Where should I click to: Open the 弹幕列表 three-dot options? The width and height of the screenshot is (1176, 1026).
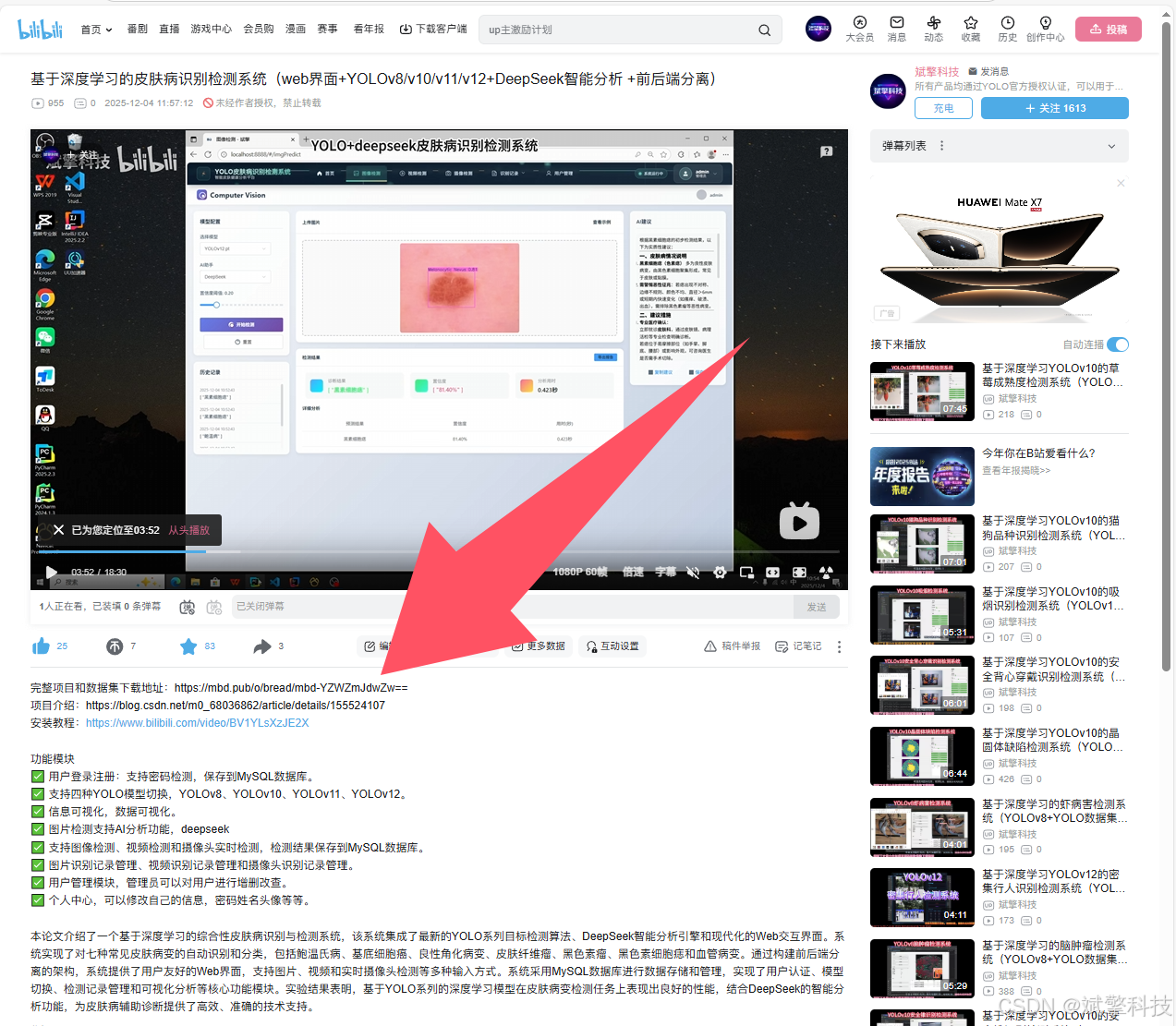click(941, 146)
